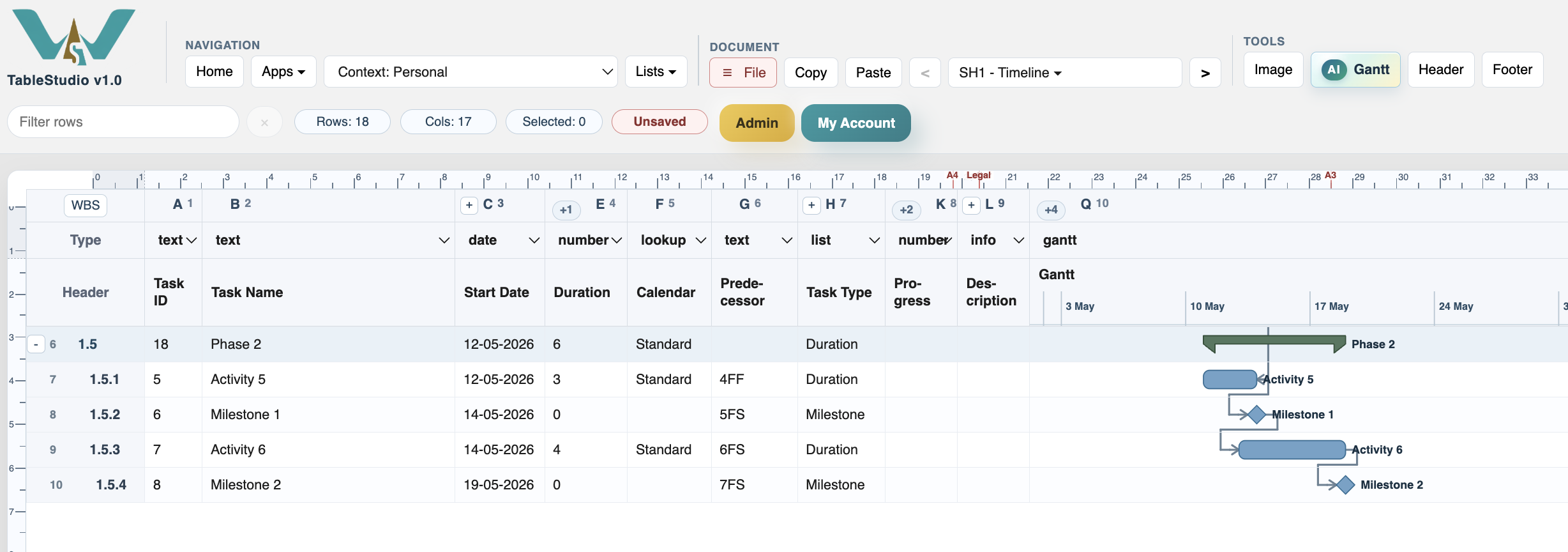Screen dimensions: 1568x552
Task: Focus the Filter rows input field
Action: pyautogui.click(x=123, y=122)
